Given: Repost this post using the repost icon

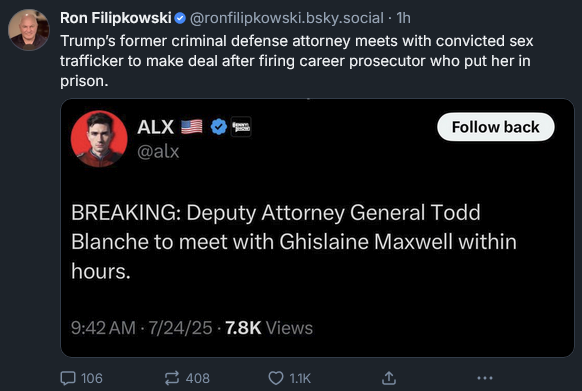Looking at the screenshot, I should 172,378.
